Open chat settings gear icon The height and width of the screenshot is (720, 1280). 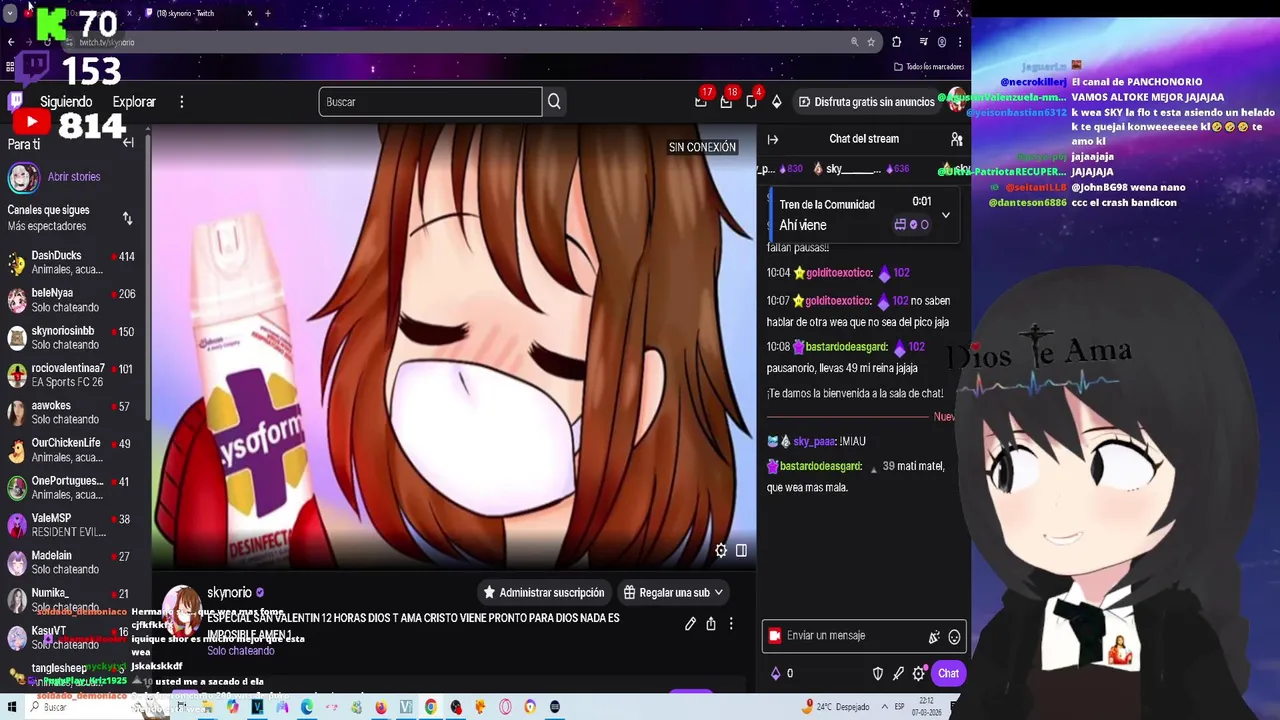918,674
